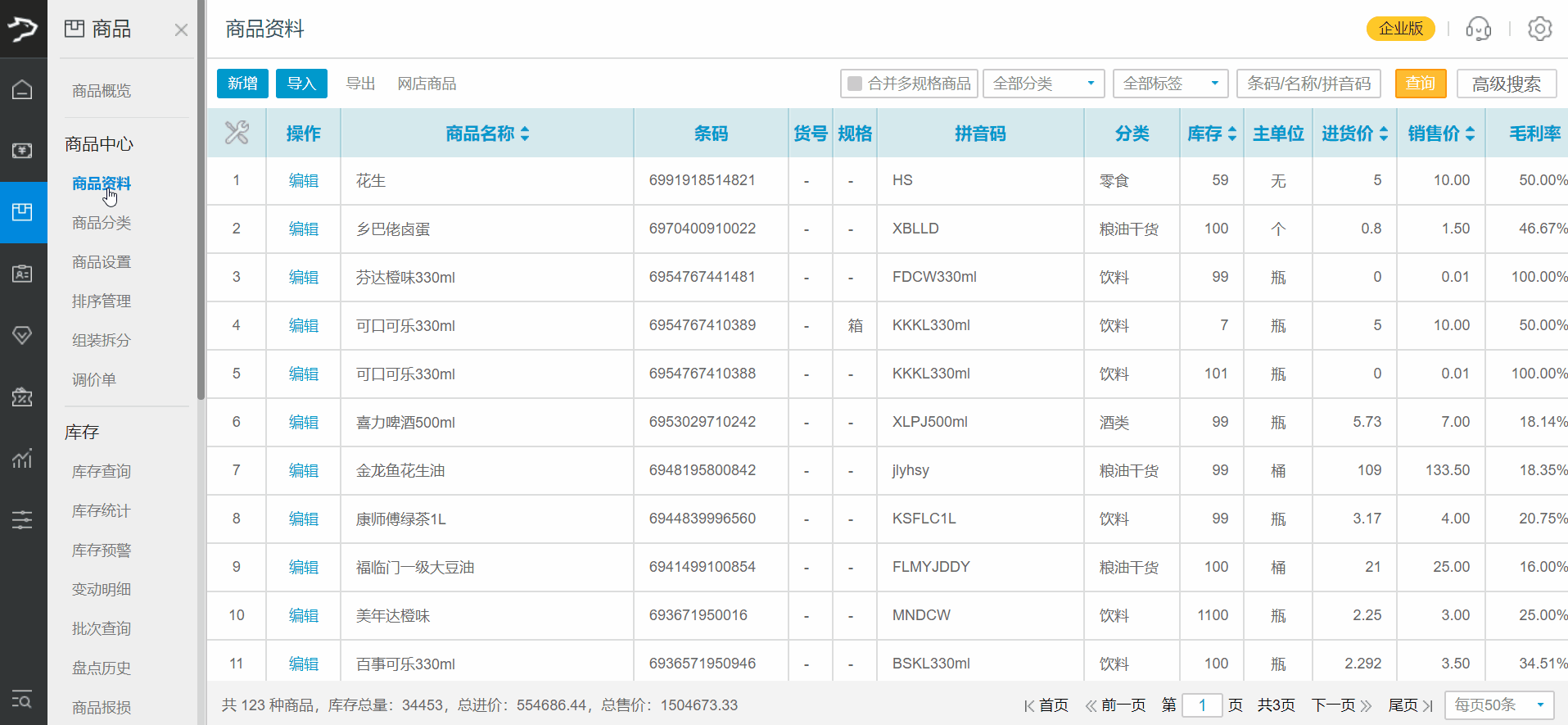Select 商品资料 in the side menu

[x=102, y=184]
